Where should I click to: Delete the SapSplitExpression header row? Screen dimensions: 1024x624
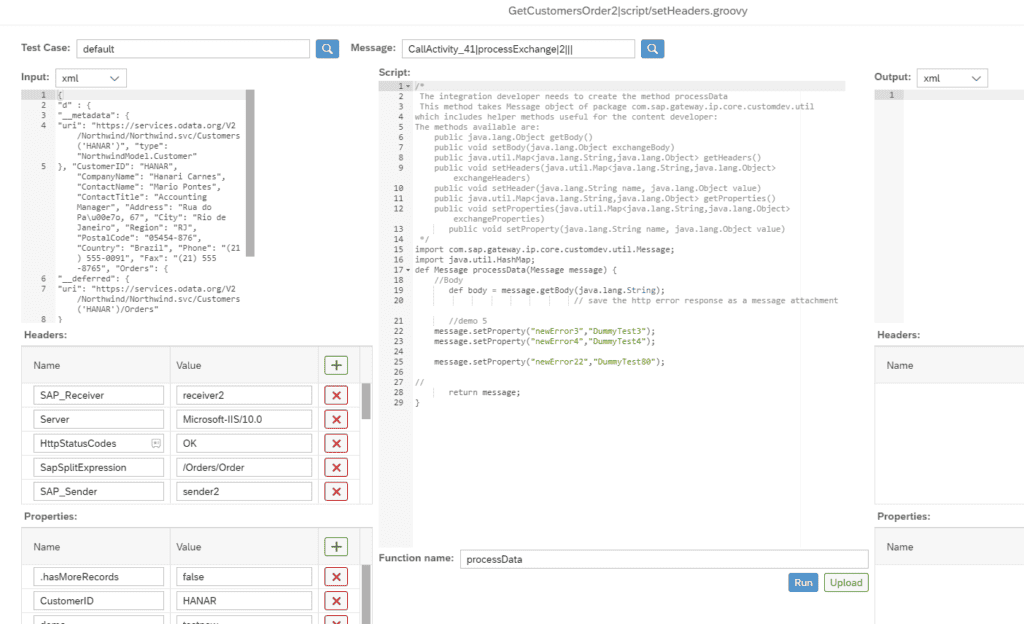(x=336, y=468)
